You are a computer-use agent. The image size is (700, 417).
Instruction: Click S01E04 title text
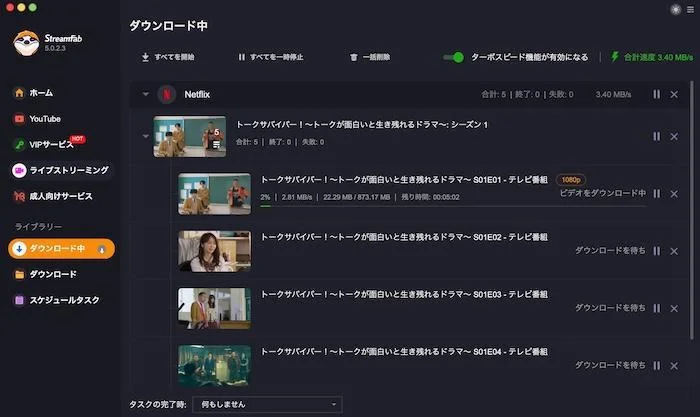click(x=404, y=351)
